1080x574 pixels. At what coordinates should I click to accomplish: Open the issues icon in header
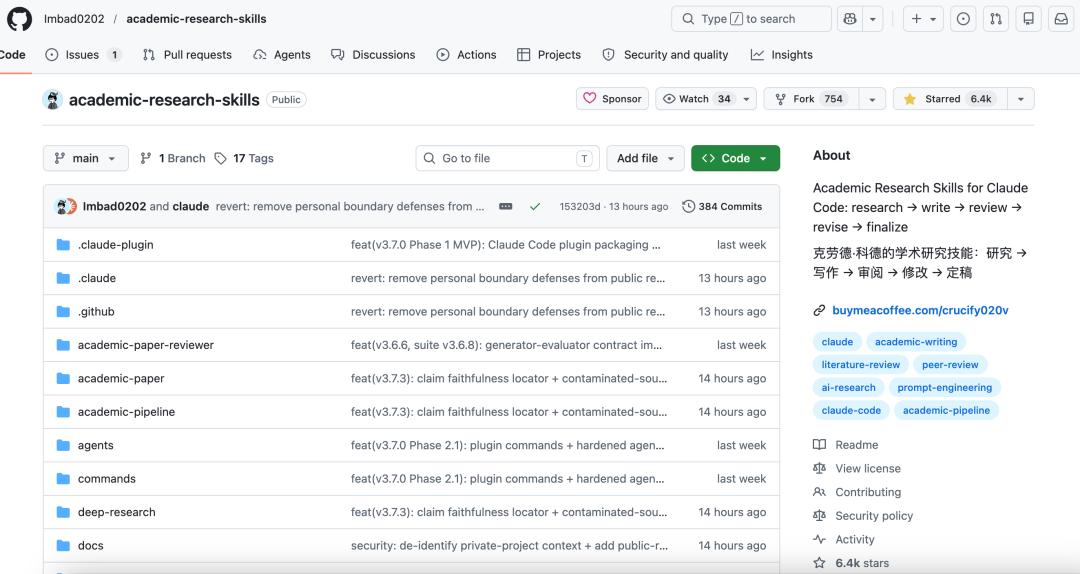coord(964,19)
